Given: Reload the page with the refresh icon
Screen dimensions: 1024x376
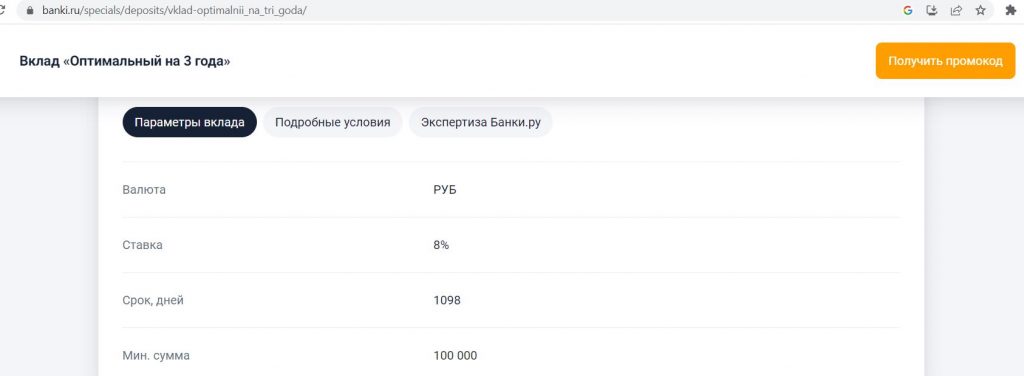Looking at the screenshot, I should click(x=2, y=11).
